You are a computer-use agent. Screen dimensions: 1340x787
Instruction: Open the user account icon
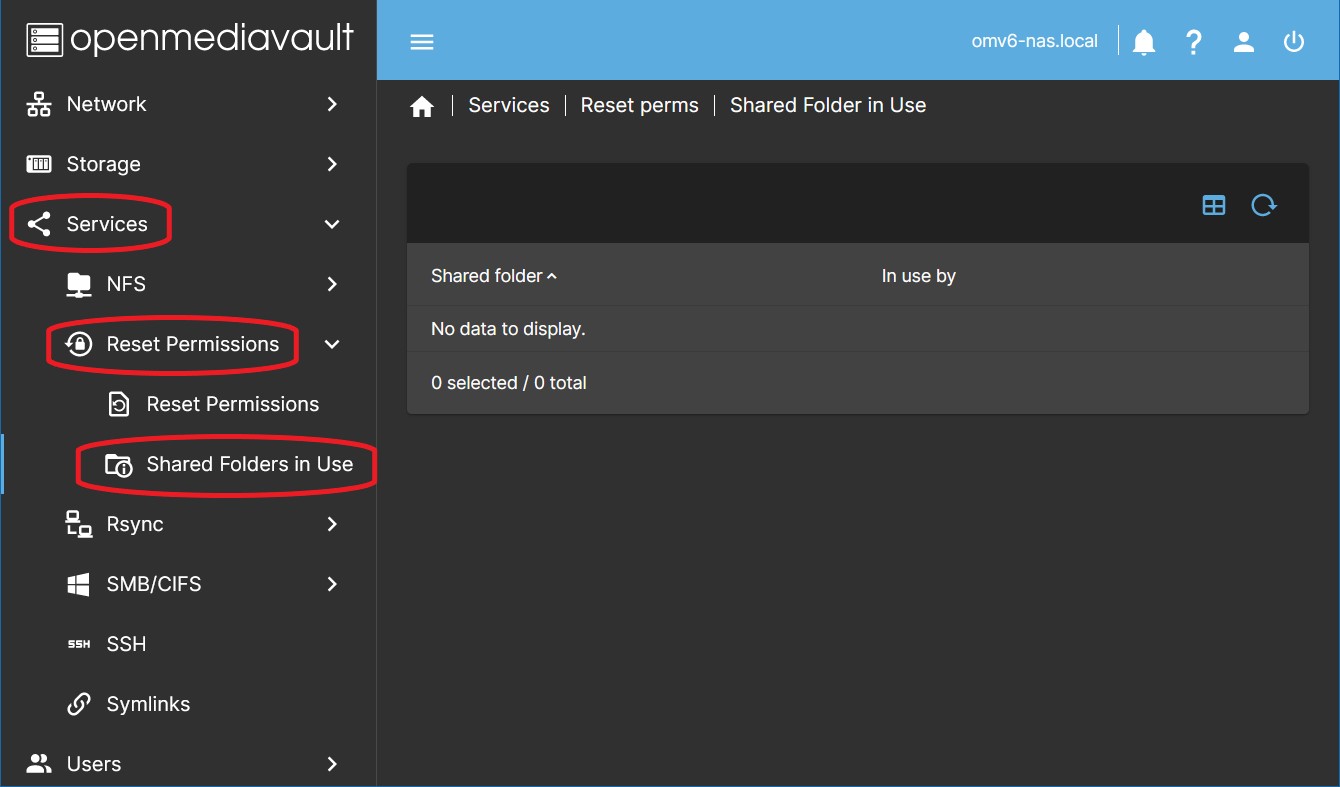[x=1244, y=42]
